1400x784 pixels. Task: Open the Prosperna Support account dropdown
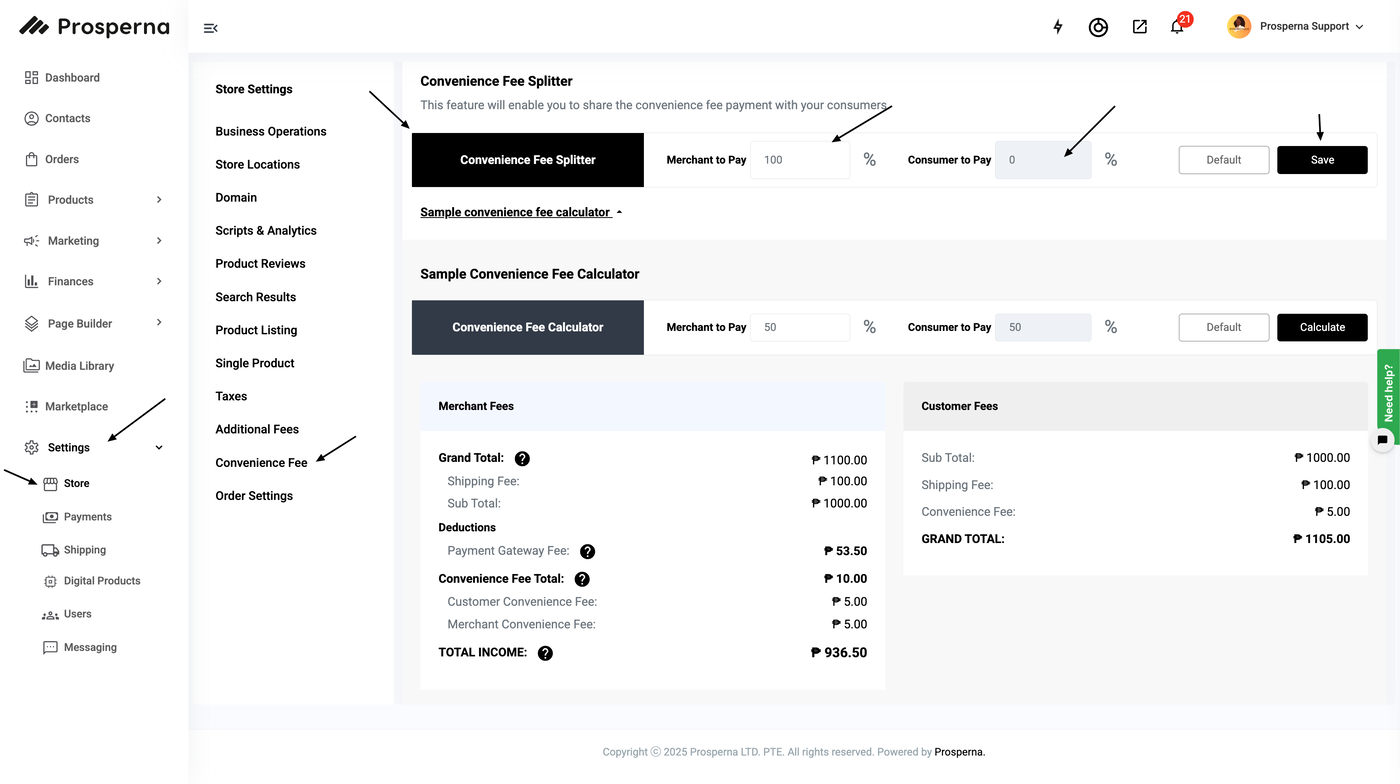coord(1296,27)
